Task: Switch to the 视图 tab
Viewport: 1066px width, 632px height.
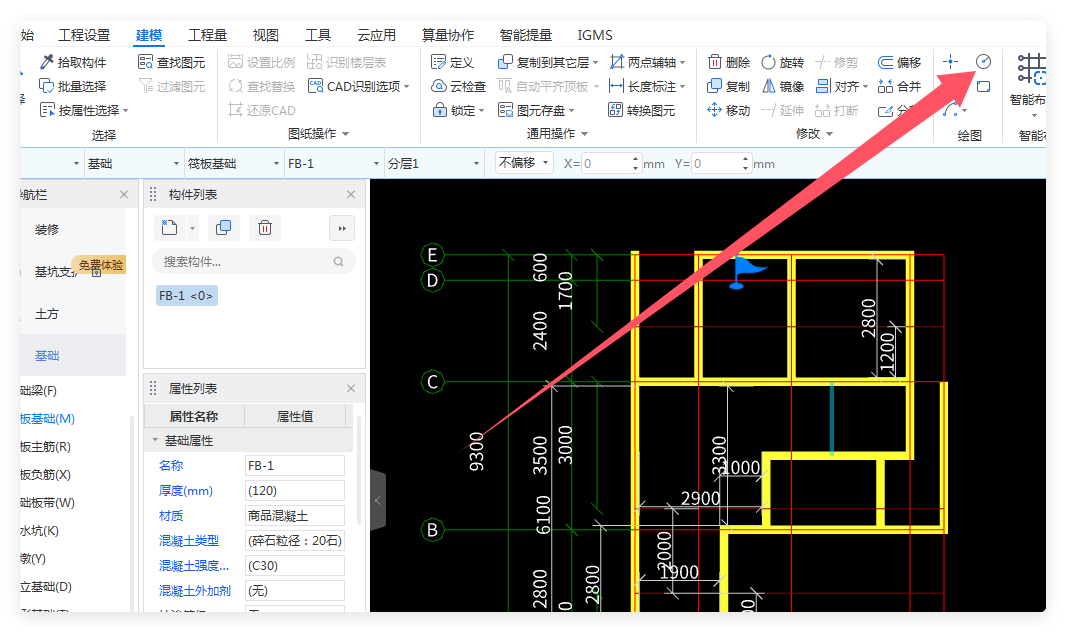Action: (x=266, y=35)
